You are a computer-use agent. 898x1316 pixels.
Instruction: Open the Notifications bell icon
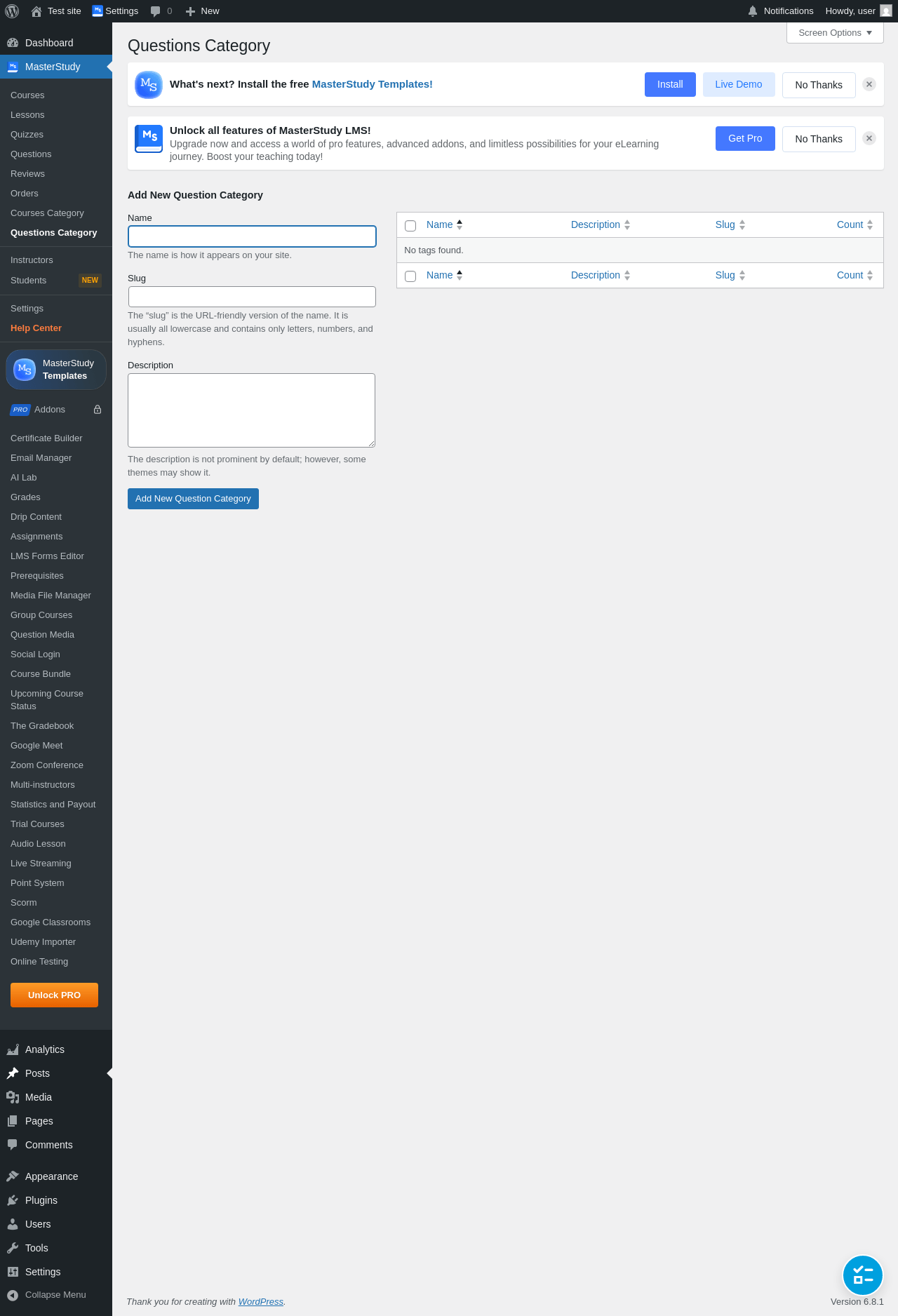[x=753, y=11]
